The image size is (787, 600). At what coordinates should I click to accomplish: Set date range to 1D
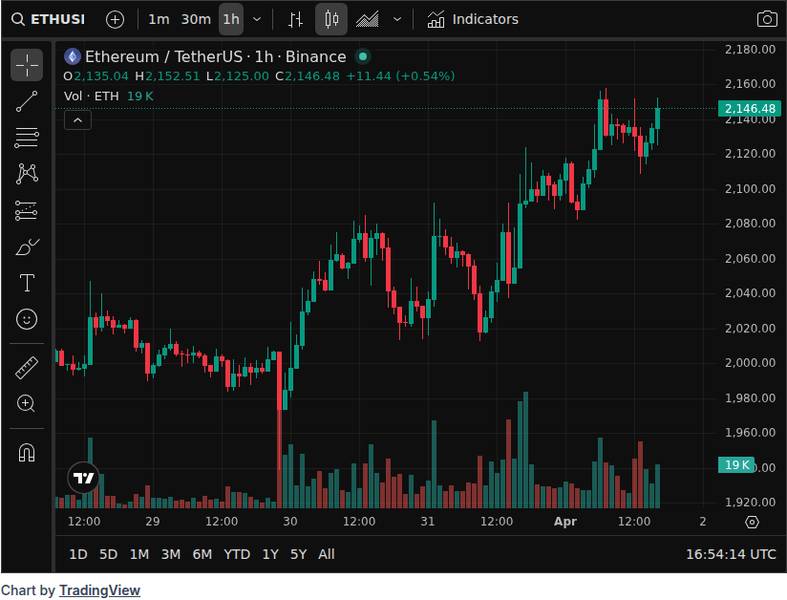pyautogui.click(x=78, y=554)
